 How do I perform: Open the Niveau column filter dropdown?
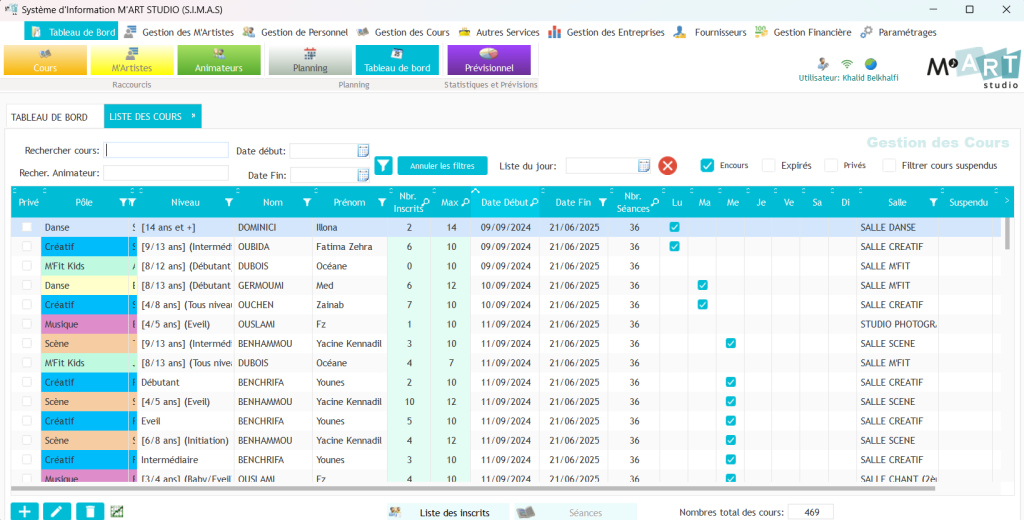tap(229, 203)
